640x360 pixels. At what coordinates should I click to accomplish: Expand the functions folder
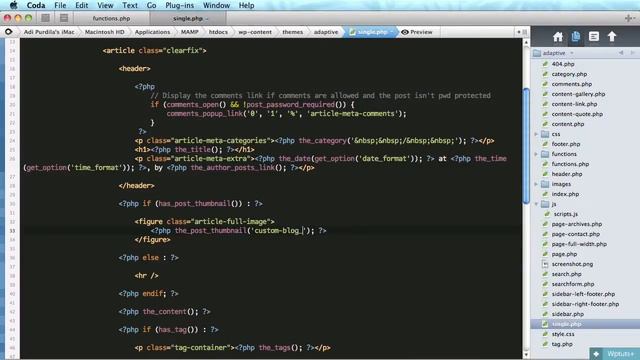coord(536,154)
